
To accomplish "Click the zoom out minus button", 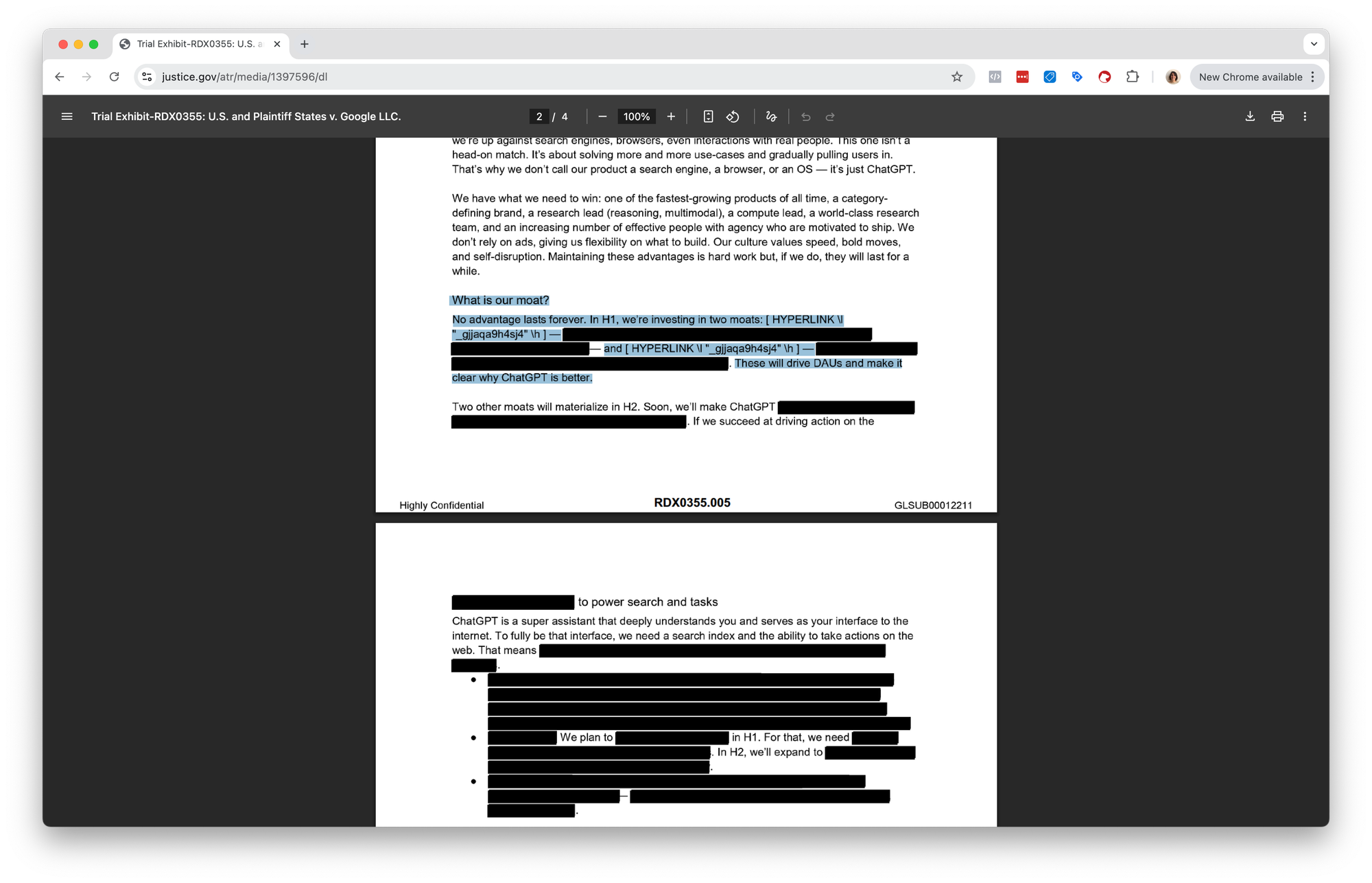I will [602, 117].
